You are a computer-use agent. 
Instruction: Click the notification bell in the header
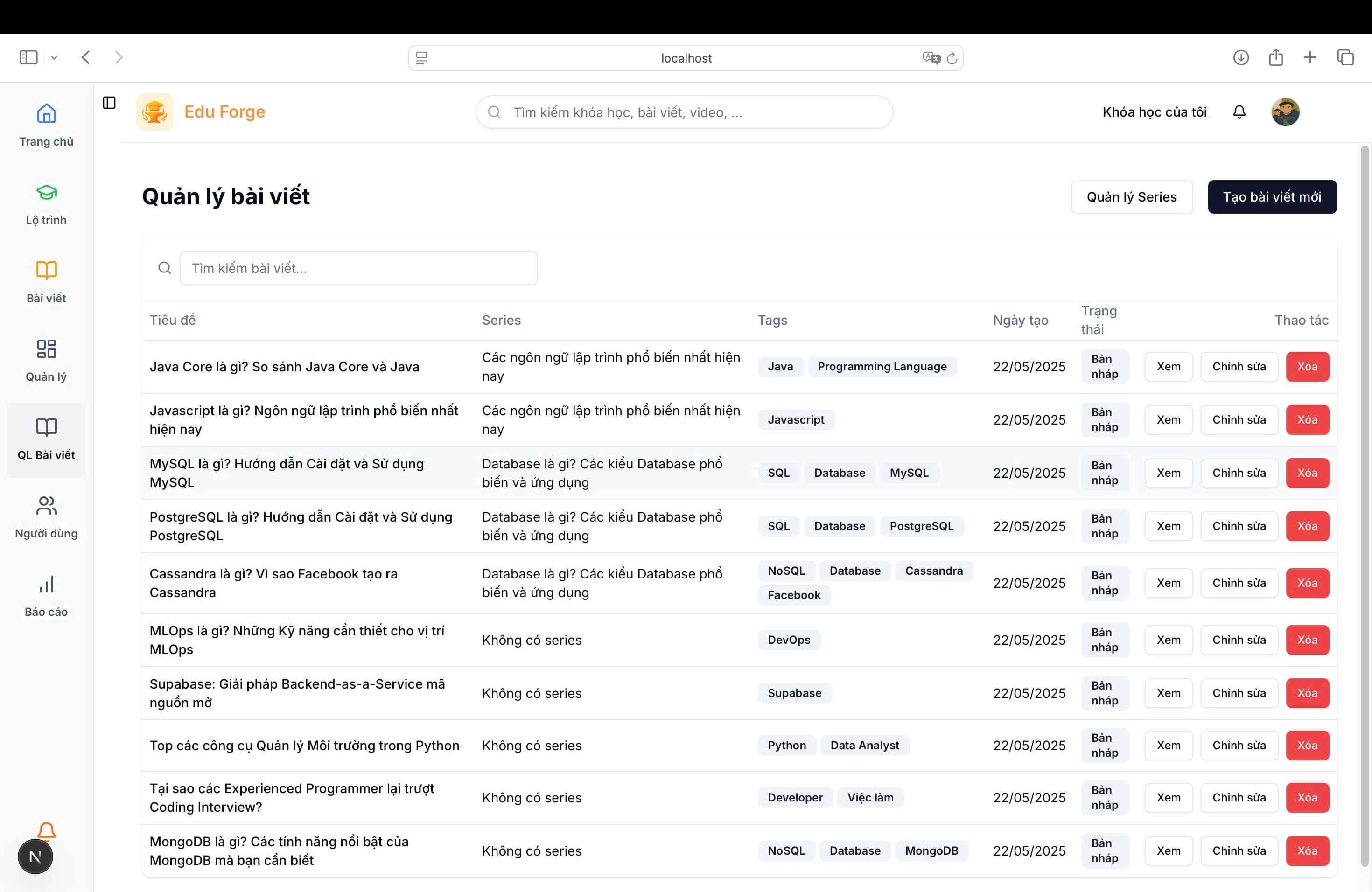coord(1239,112)
